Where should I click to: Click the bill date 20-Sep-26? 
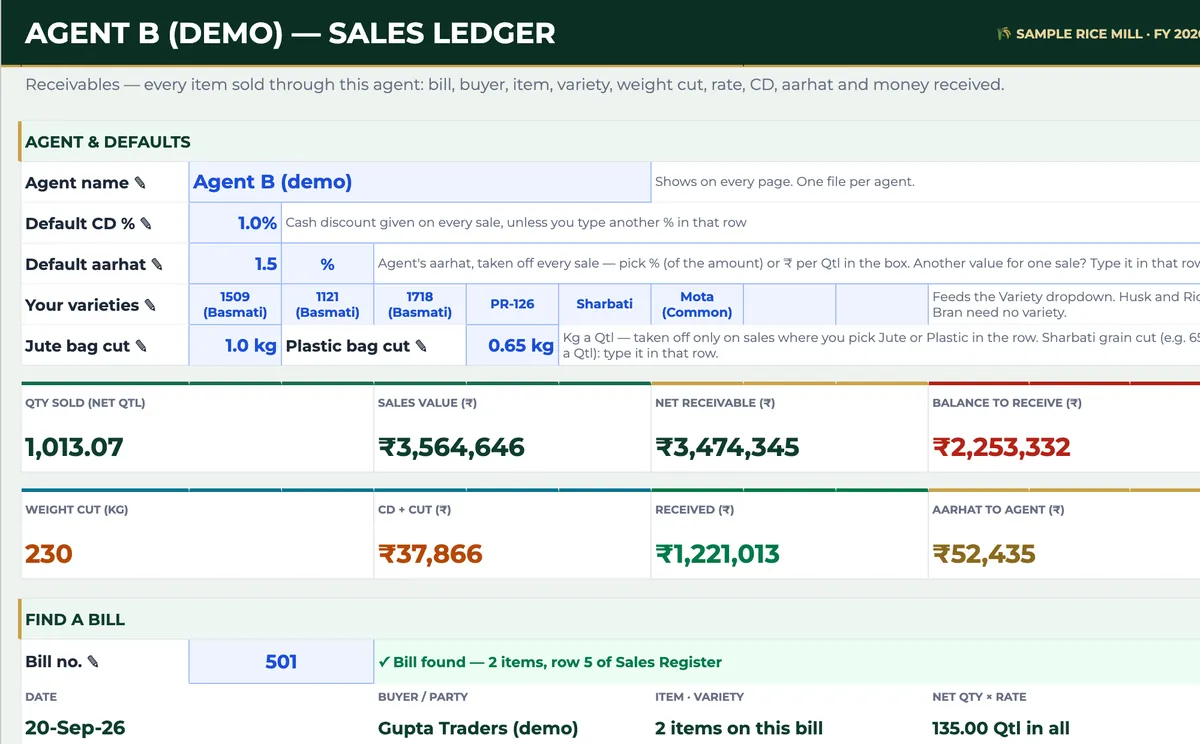[x=75, y=728]
